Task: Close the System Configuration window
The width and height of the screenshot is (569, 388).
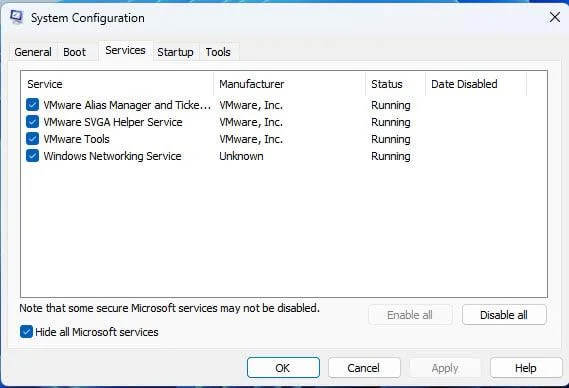Action: tap(554, 17)
